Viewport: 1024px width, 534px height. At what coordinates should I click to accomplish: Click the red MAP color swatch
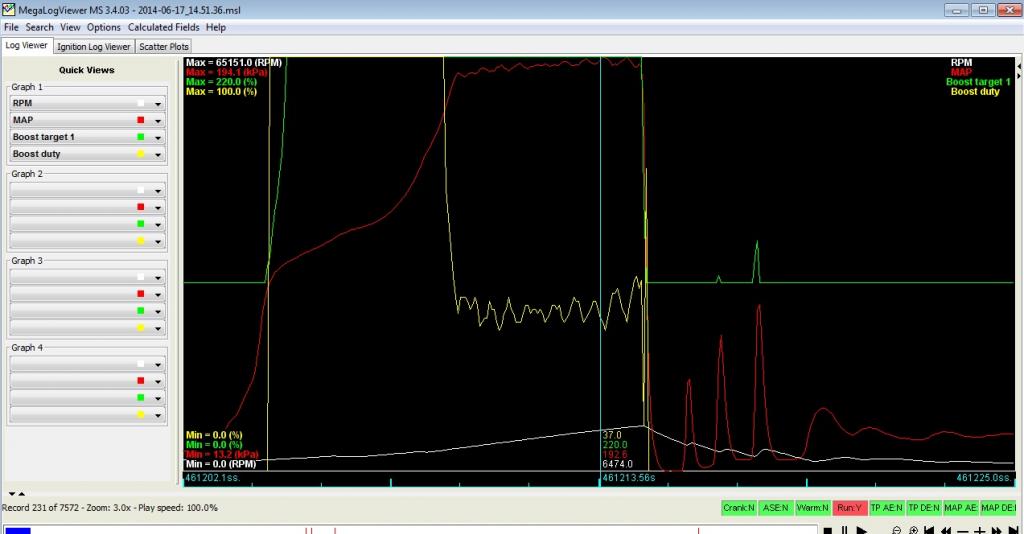[142, 120]
